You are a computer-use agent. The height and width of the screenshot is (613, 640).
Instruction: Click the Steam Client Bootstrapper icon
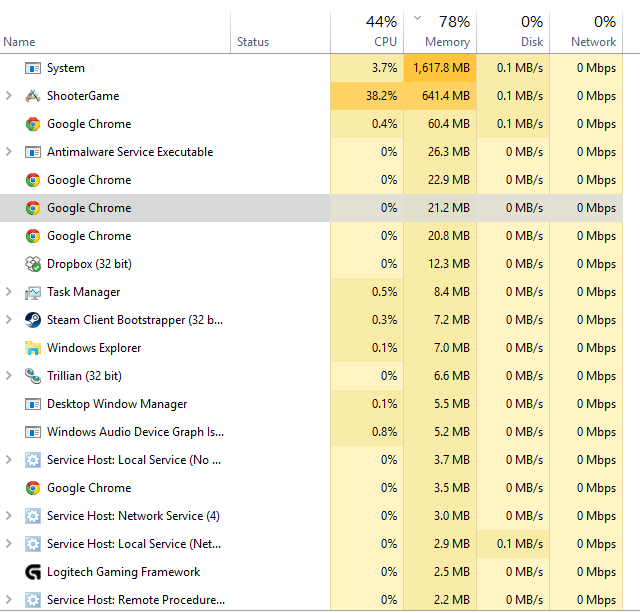click(33, 320)
